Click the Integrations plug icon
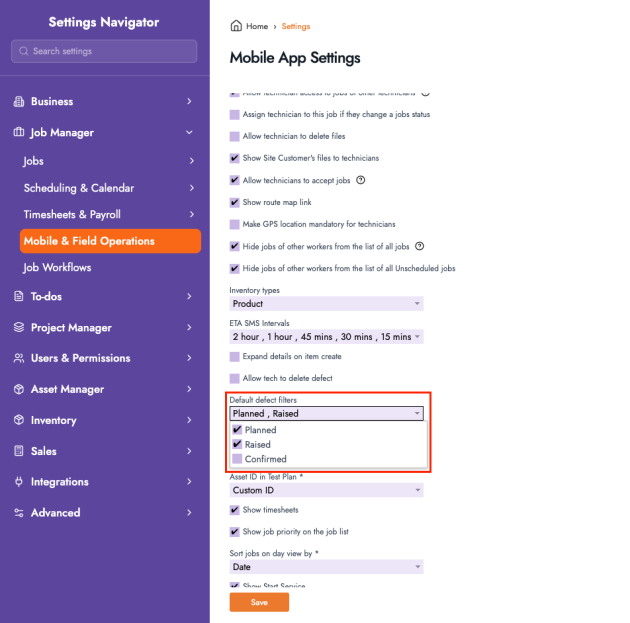This screenshot has width=630, height=623. [19, 482]
